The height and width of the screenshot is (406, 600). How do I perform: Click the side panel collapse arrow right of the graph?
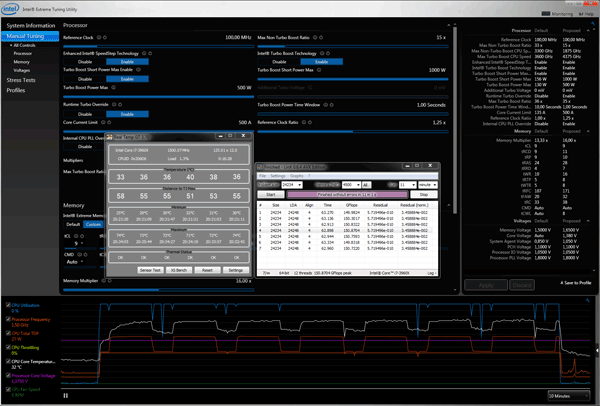pyautogui.click(x=597, y=350)
